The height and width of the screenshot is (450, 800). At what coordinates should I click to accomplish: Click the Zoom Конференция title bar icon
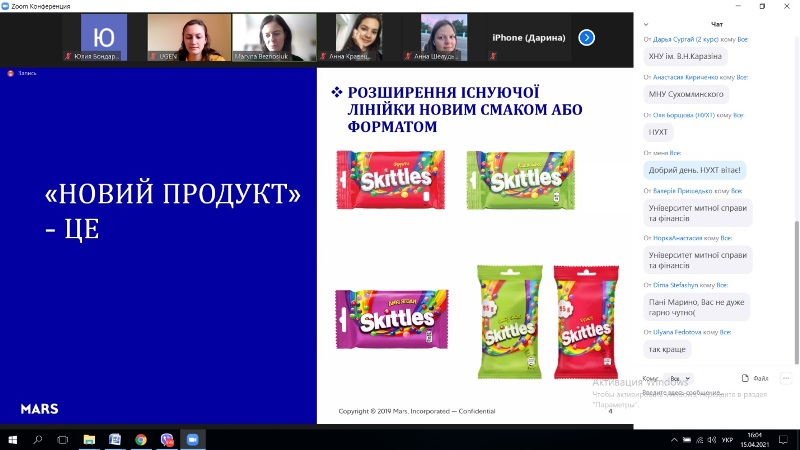pyautogui.click(x=5, y=6)
